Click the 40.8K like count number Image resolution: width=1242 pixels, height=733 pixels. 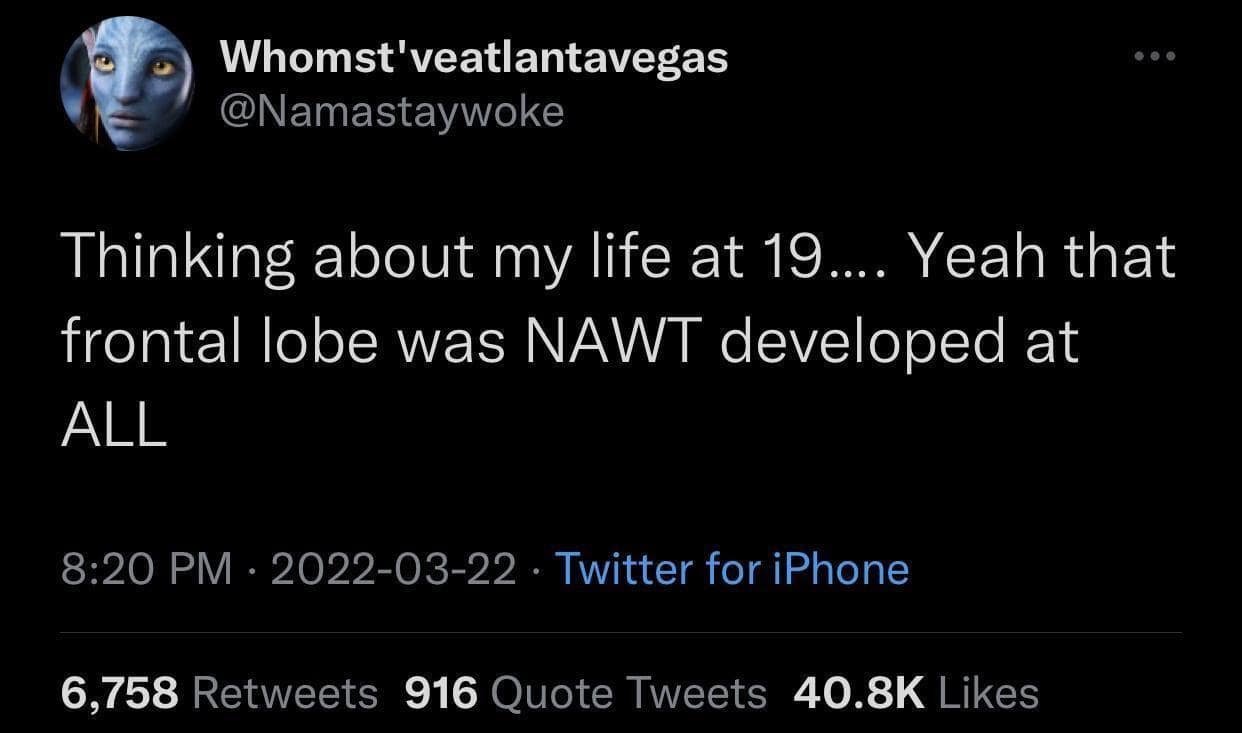[859, 692]
